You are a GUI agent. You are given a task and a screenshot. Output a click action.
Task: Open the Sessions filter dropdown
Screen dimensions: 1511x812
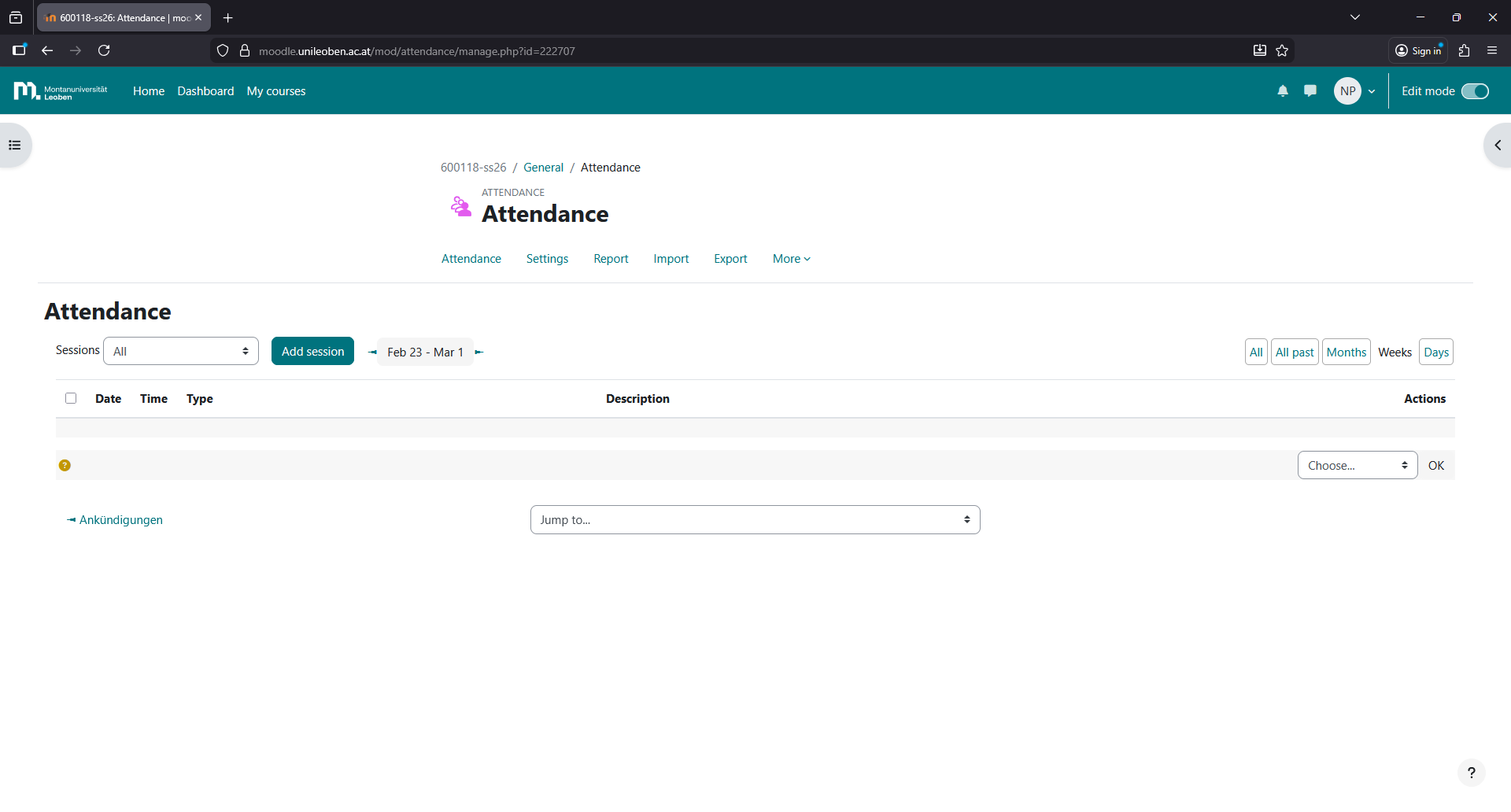[181, 352]
